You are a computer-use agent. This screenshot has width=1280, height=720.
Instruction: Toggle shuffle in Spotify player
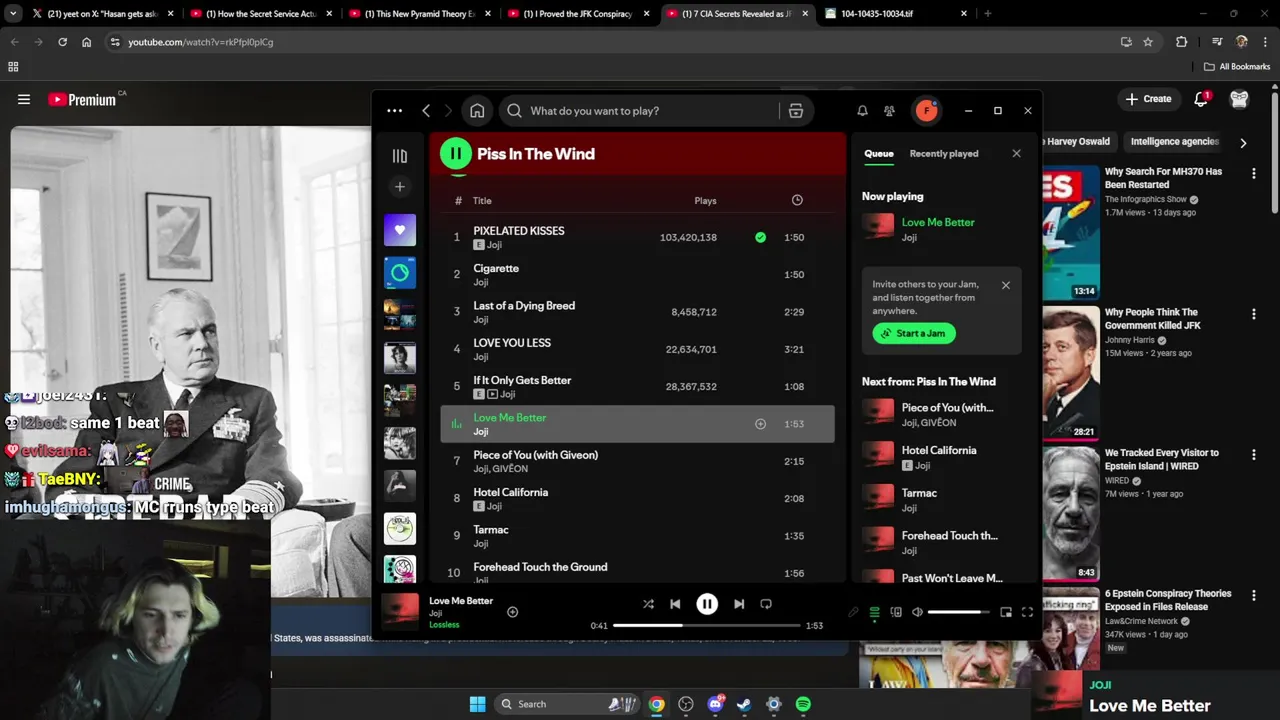(x=648, y=604)
